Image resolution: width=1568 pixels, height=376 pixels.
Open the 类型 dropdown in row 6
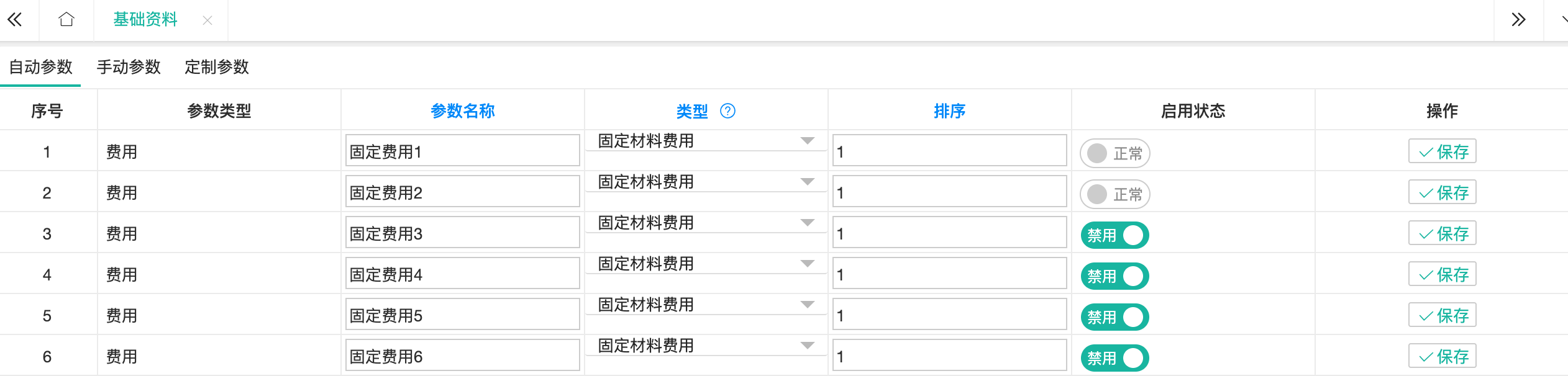[705, 346]
